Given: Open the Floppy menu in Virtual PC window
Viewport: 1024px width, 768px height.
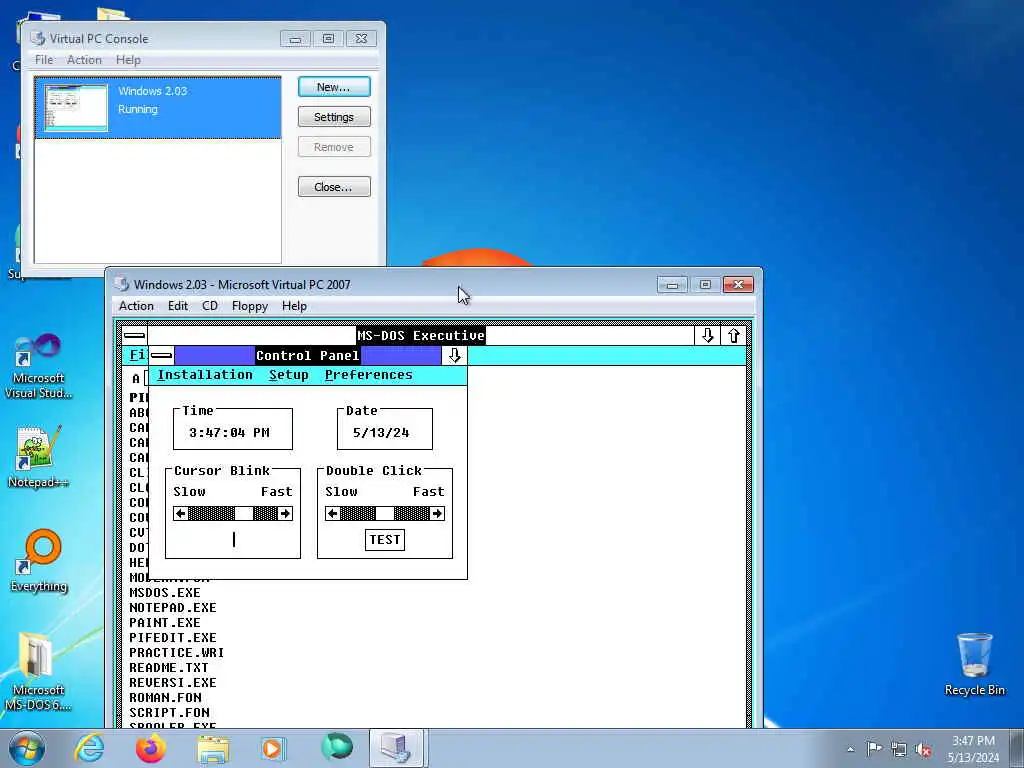Looking at the screenshot, I should point(249,306).
